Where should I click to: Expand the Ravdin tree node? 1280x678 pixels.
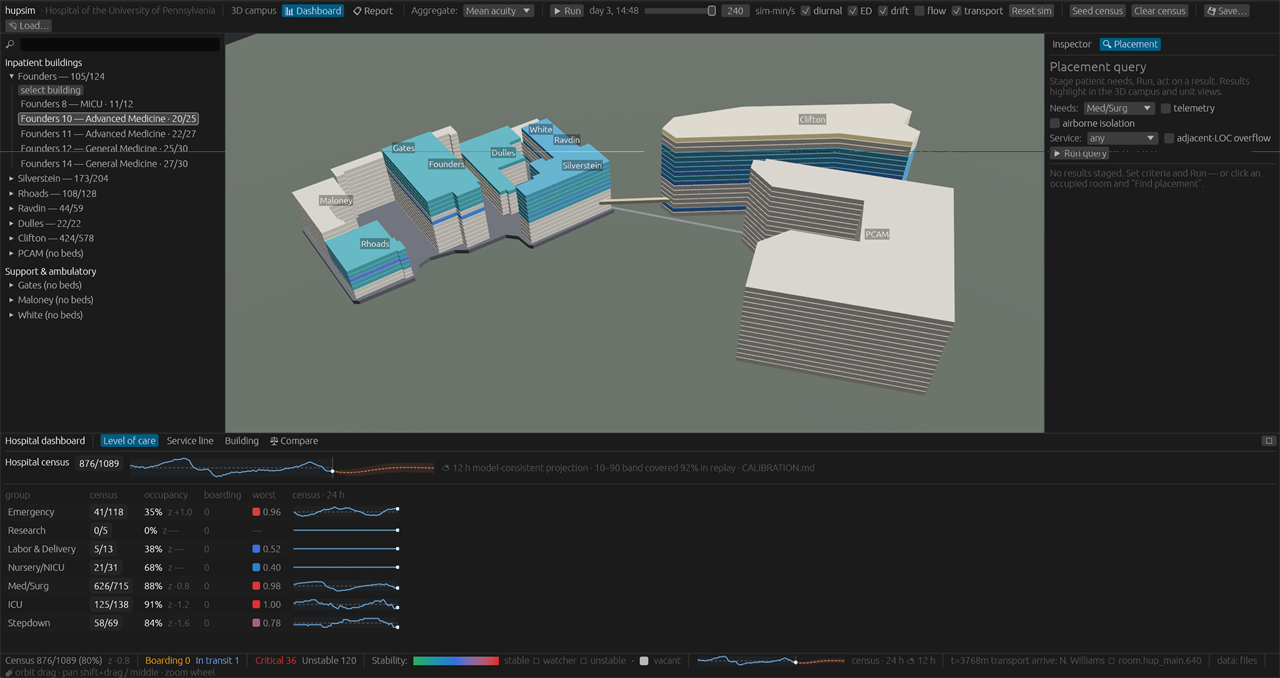click(12, 209)
